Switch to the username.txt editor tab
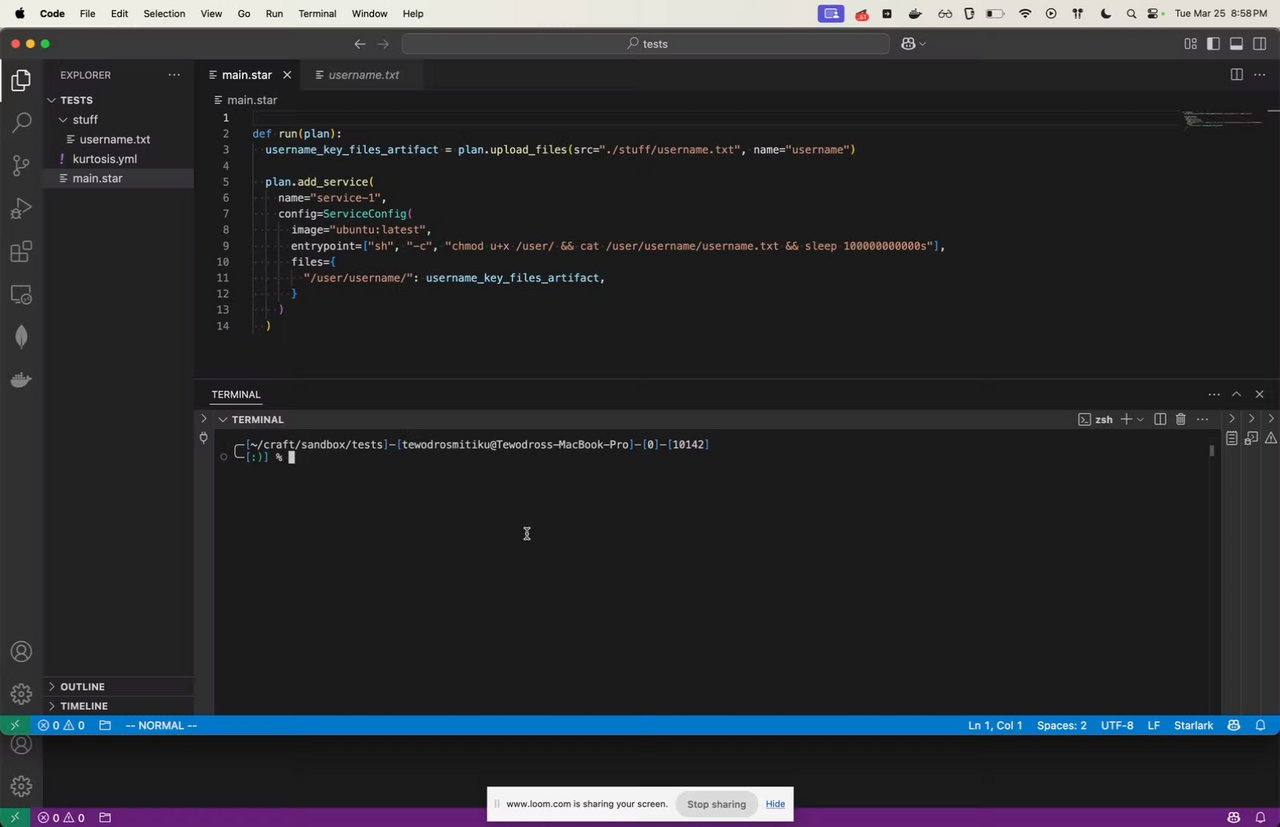 tap(364, 75)
